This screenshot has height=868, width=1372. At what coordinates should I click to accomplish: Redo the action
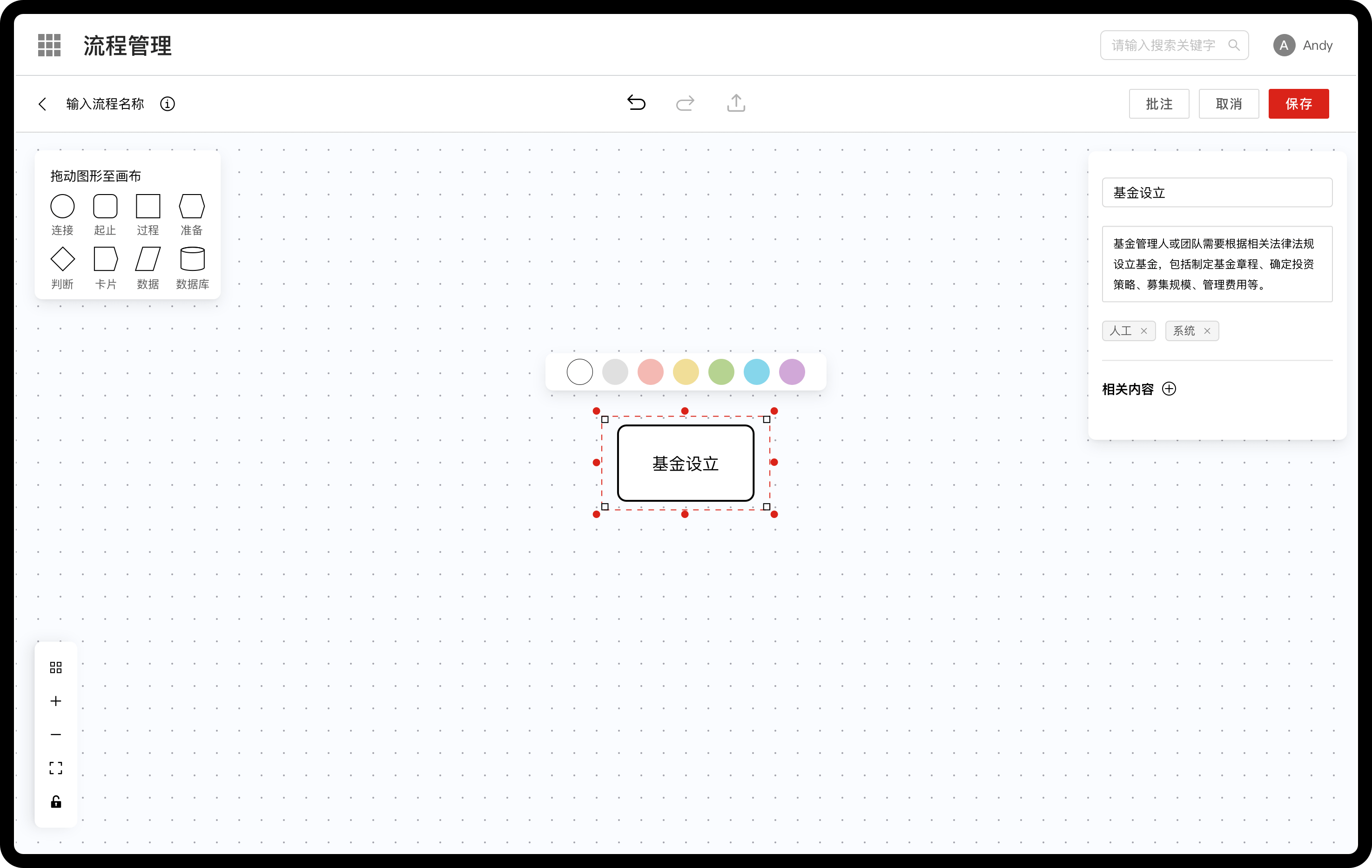(685, 103)
